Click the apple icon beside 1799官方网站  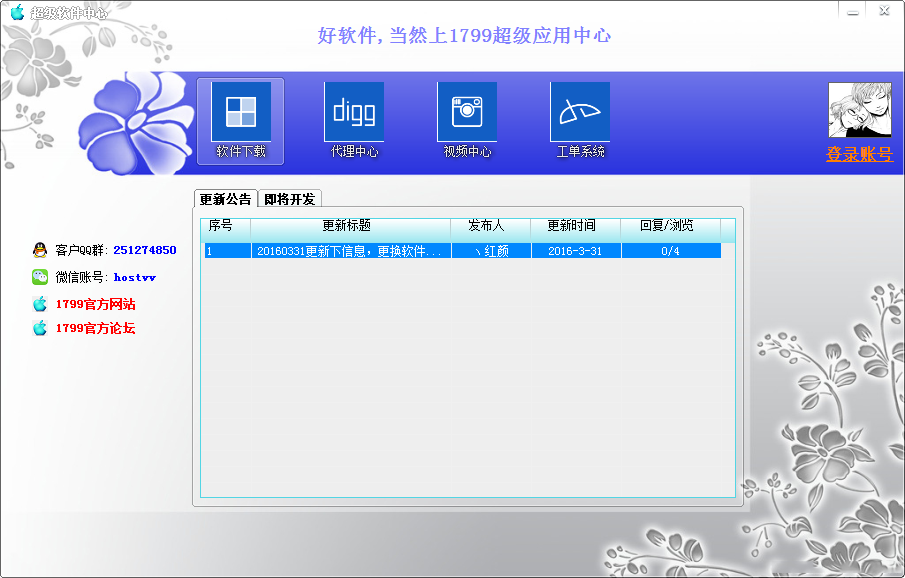[x=40, y=304]
